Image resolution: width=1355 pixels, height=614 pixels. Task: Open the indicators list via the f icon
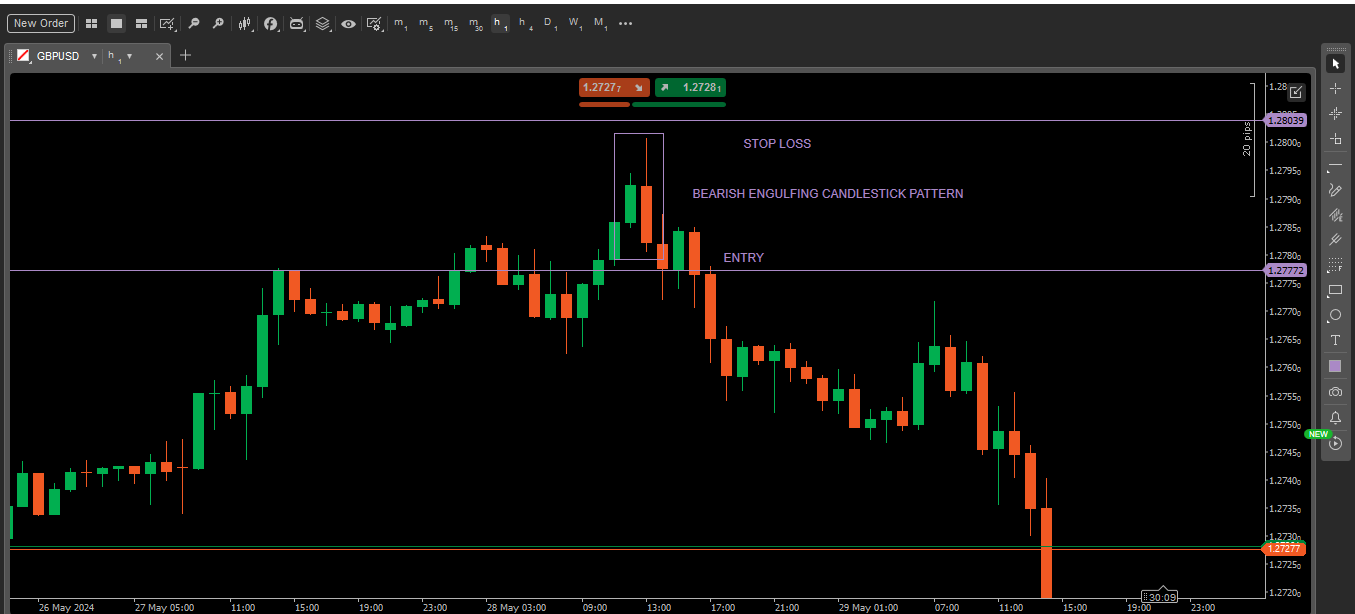pyautogui.click(x=270, y=23)
